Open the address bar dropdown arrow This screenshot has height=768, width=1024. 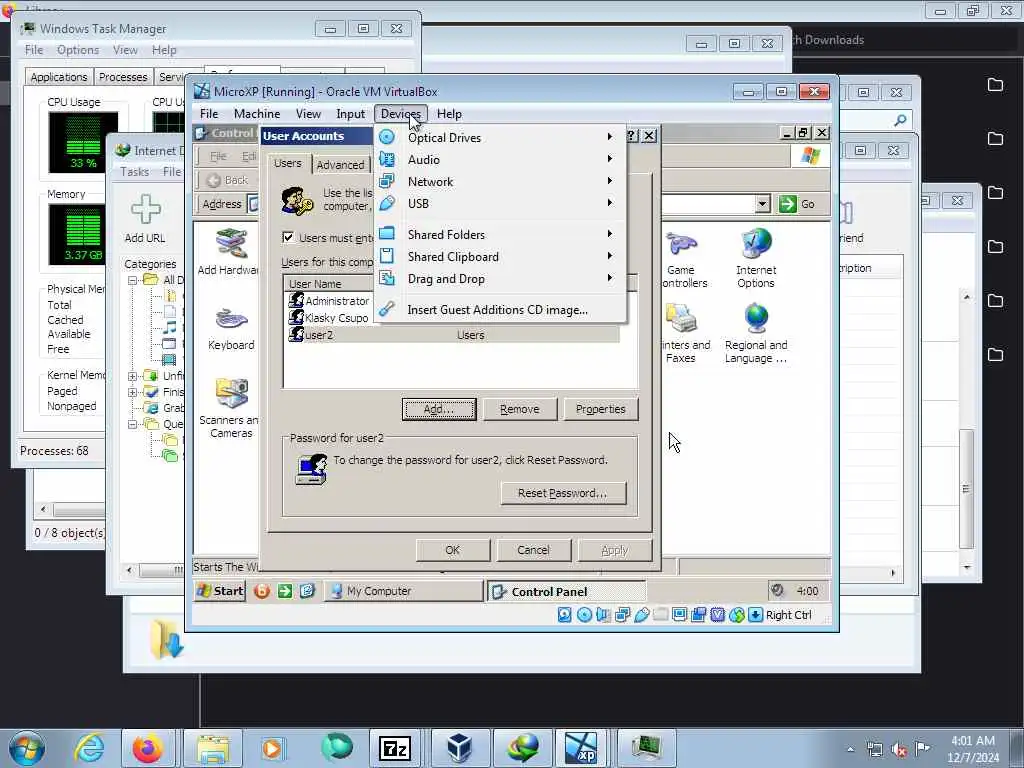click(762, 204)
